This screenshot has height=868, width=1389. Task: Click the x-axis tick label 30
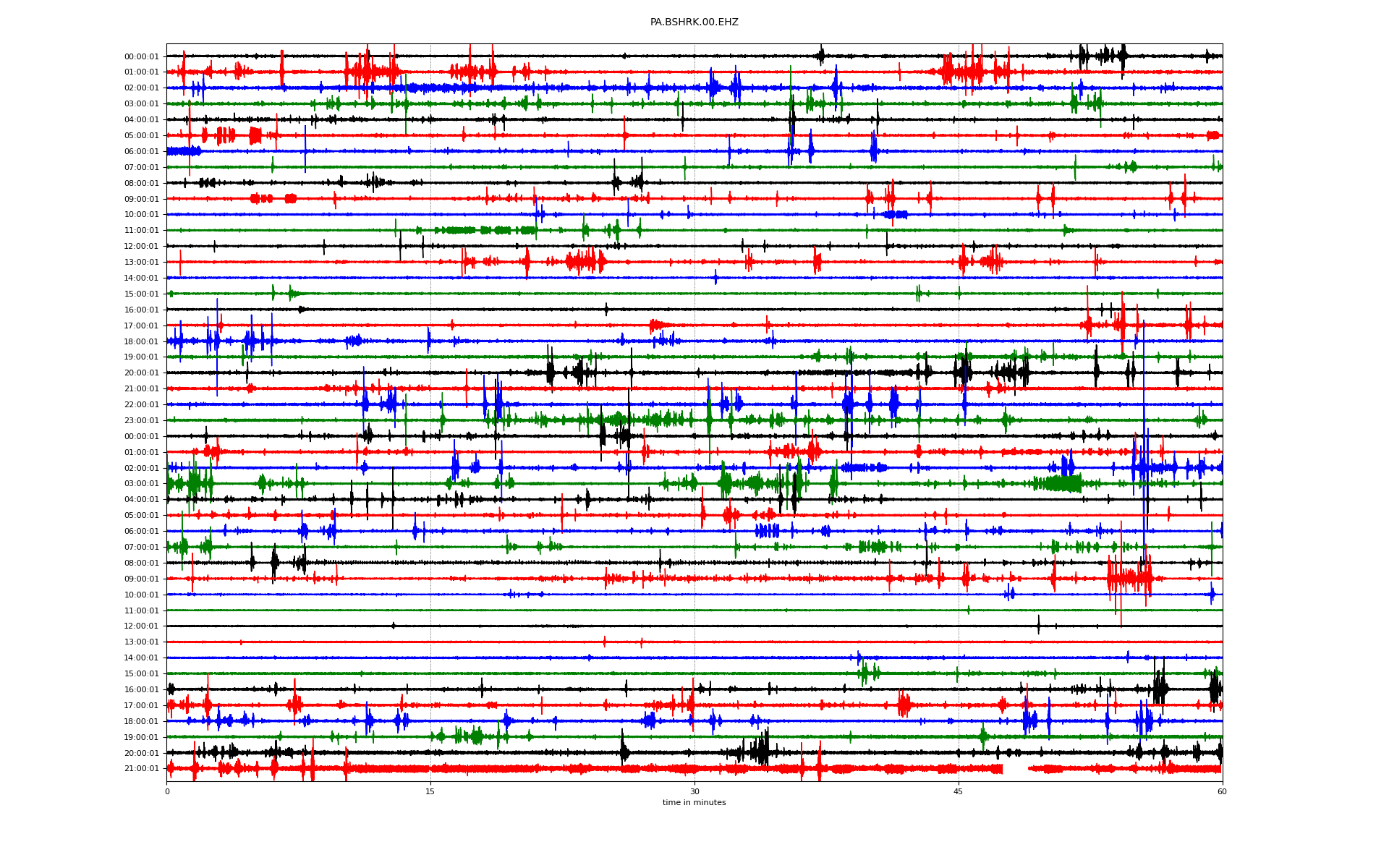point(694,791)
